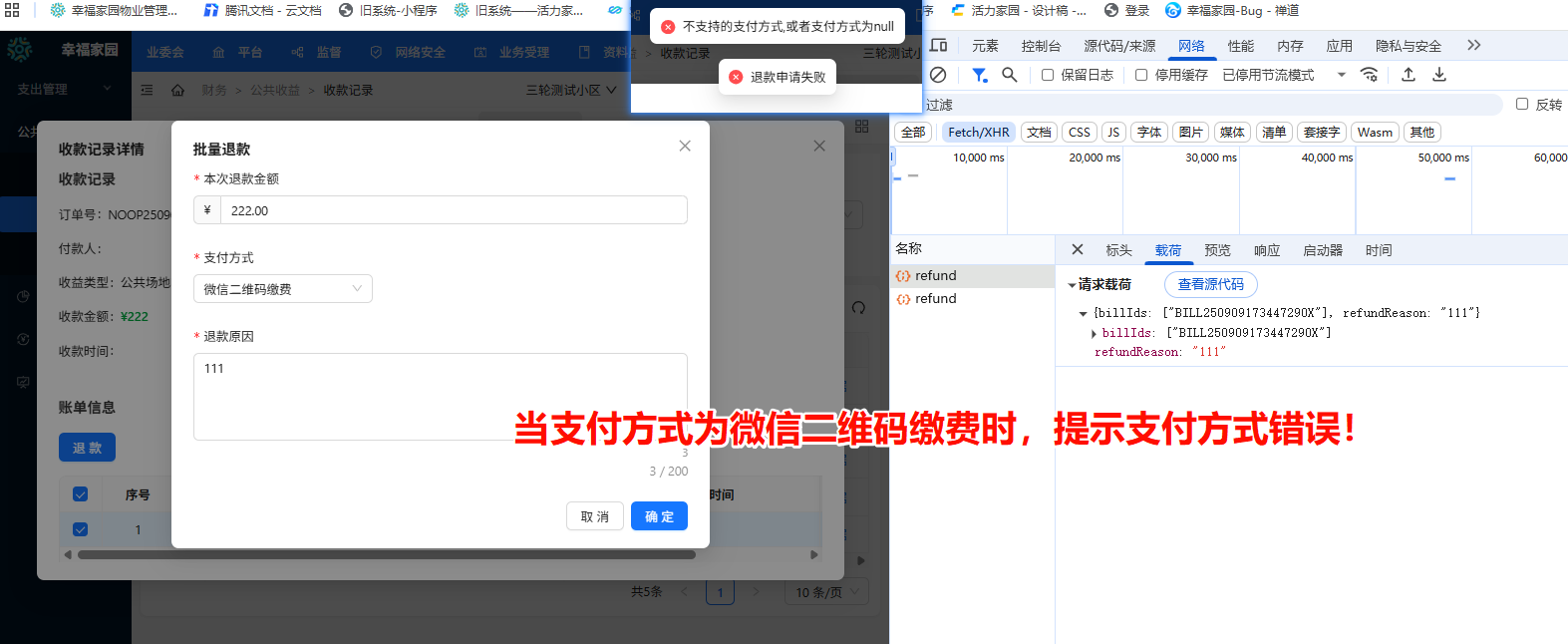Click the 确定 button
The image size is (1568, 644).
pos(659,516)
